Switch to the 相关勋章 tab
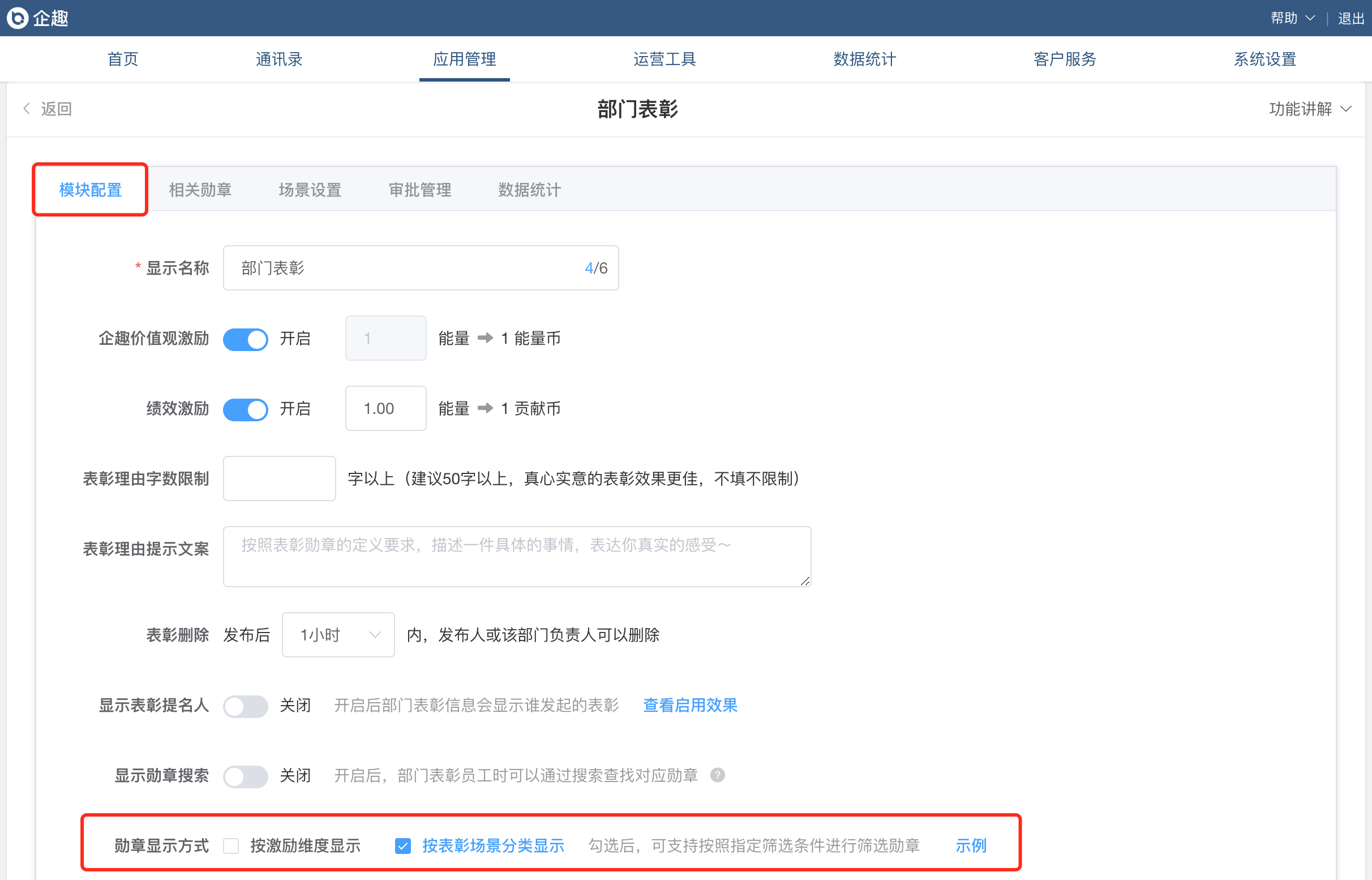The width and height of the screenshot is (1372, 880). (200, 190)
